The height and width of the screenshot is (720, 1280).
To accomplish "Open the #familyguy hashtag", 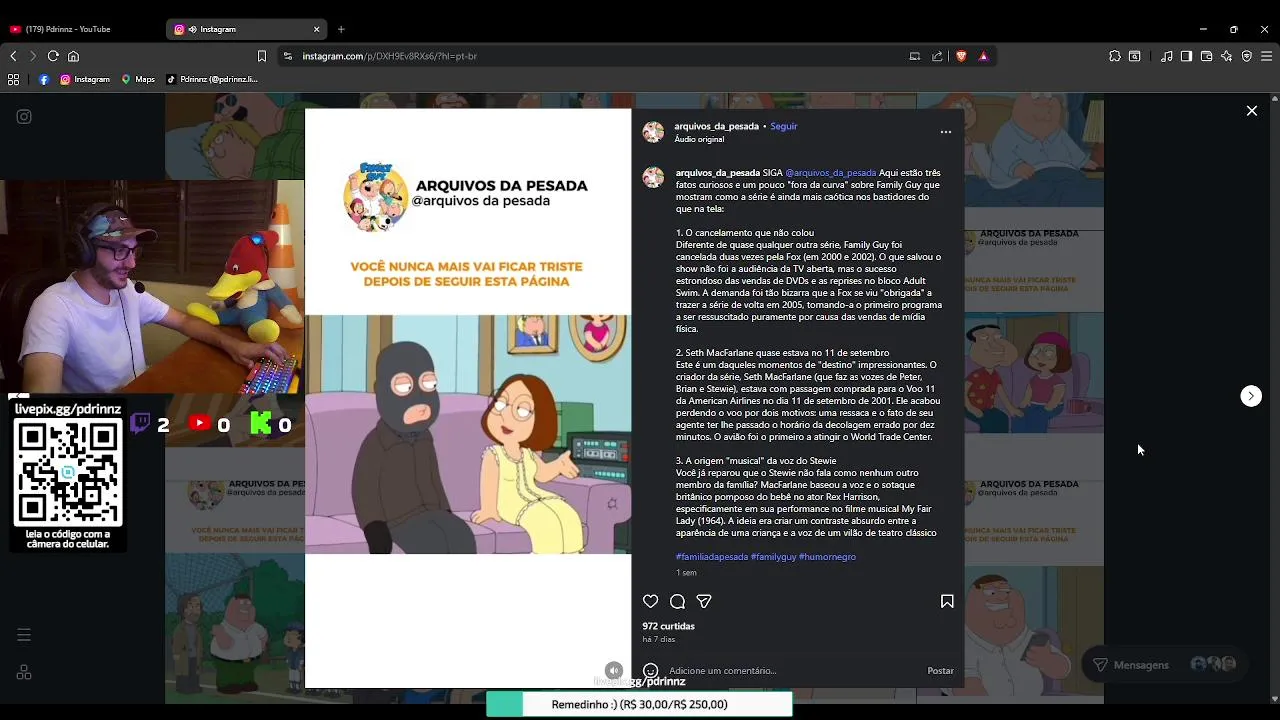I will 773,557.
